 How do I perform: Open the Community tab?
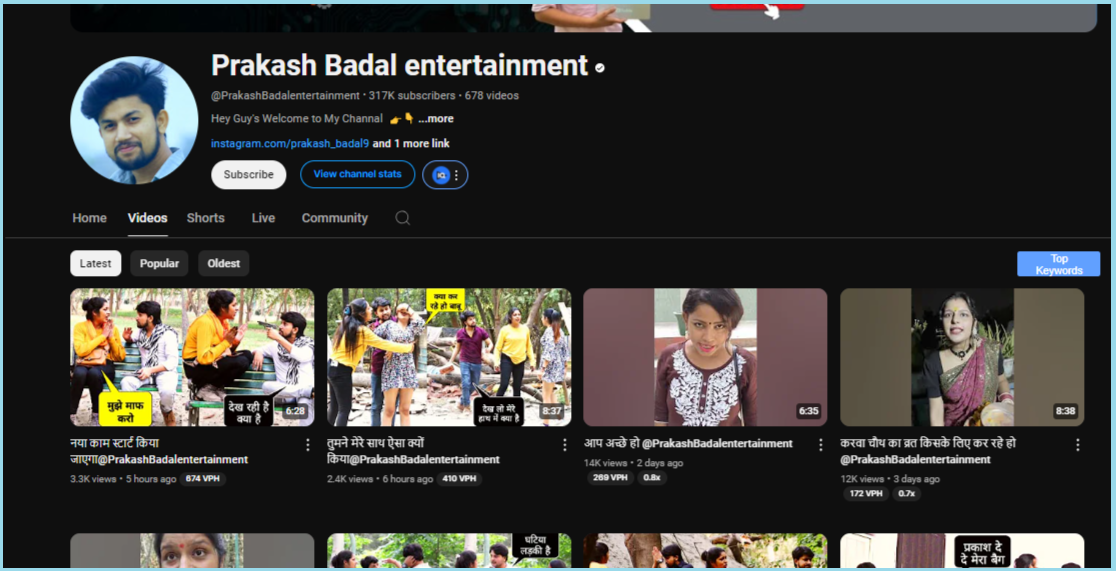[x=335, y=218]
